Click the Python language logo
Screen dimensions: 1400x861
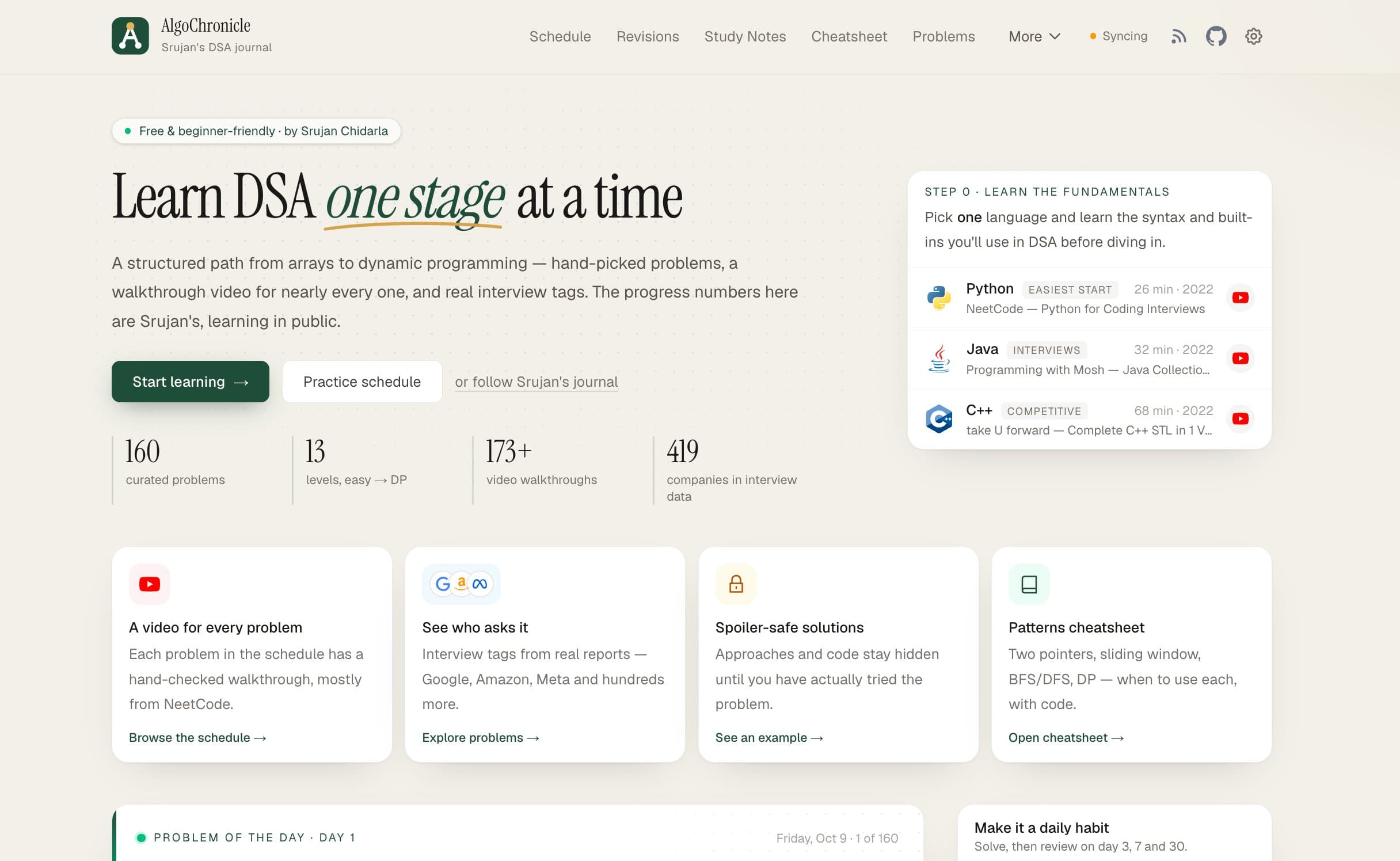pos(939,298)
